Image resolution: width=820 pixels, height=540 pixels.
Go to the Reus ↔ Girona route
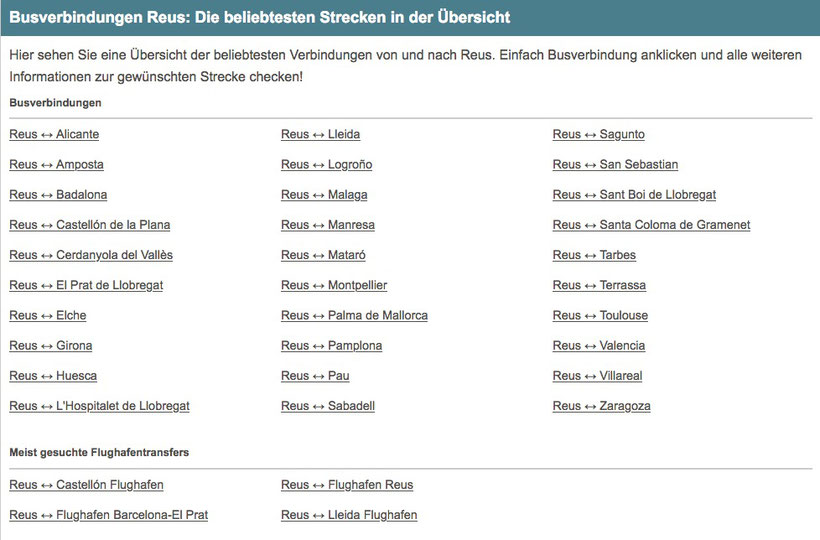pyautogui.click(x=51, y=345)
